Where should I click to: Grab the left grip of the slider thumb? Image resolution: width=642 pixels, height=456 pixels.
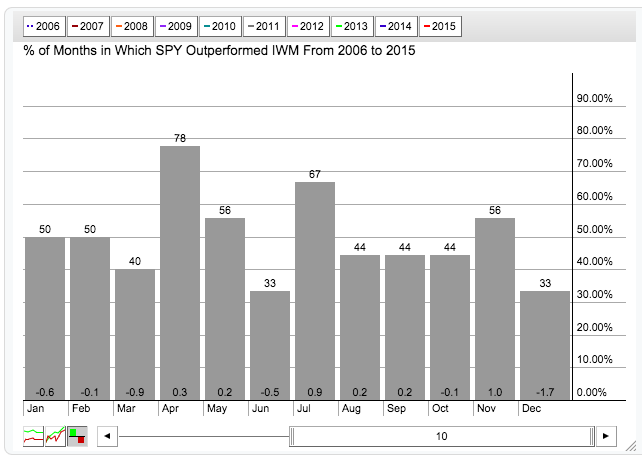tap(292, 436)
